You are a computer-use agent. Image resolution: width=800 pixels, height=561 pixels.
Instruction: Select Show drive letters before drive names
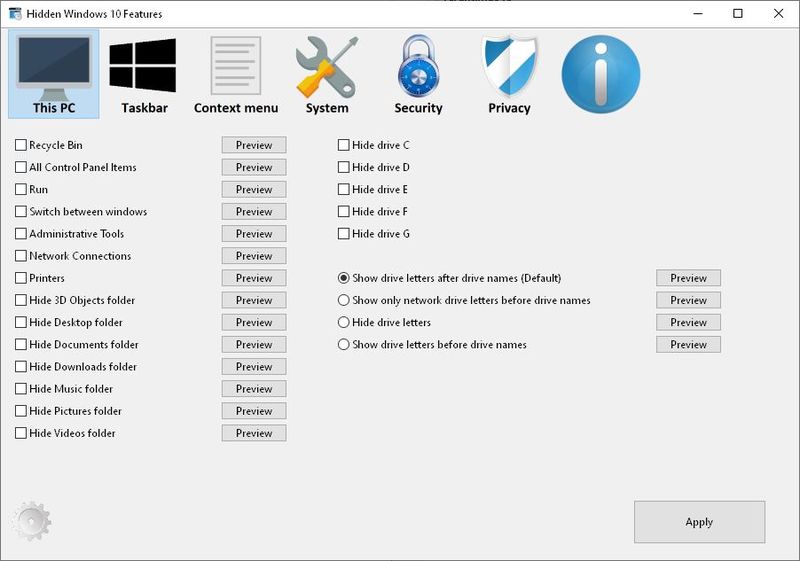tap(343, 345)
